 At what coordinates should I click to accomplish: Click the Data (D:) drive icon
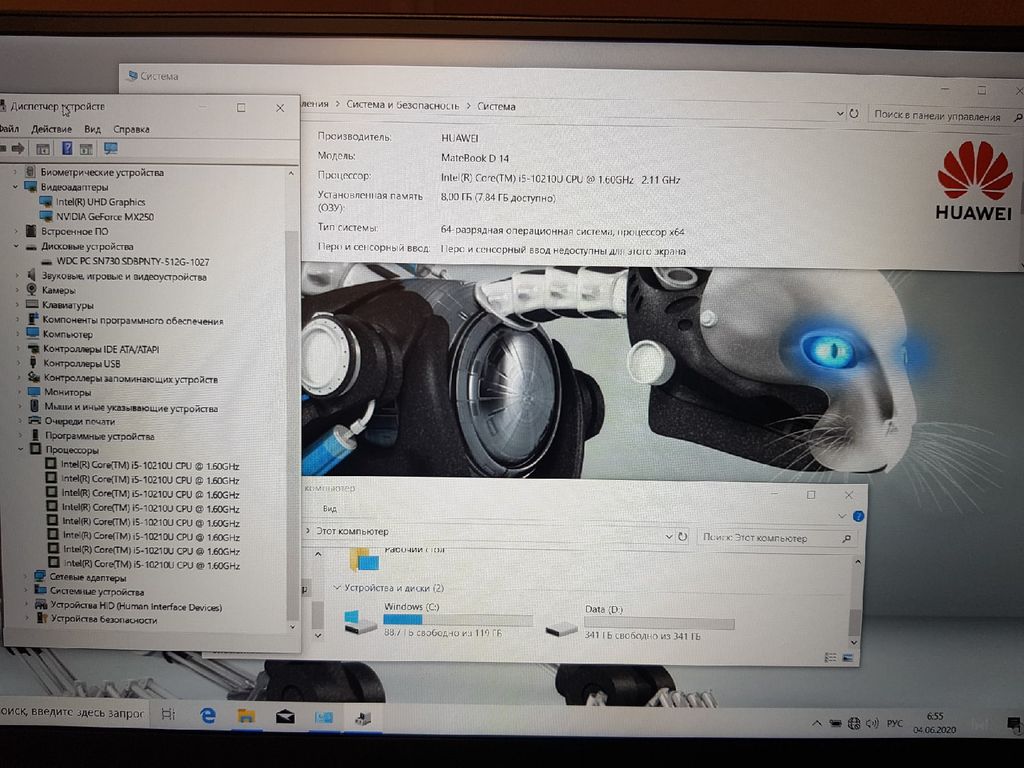(x=562, y=628)
